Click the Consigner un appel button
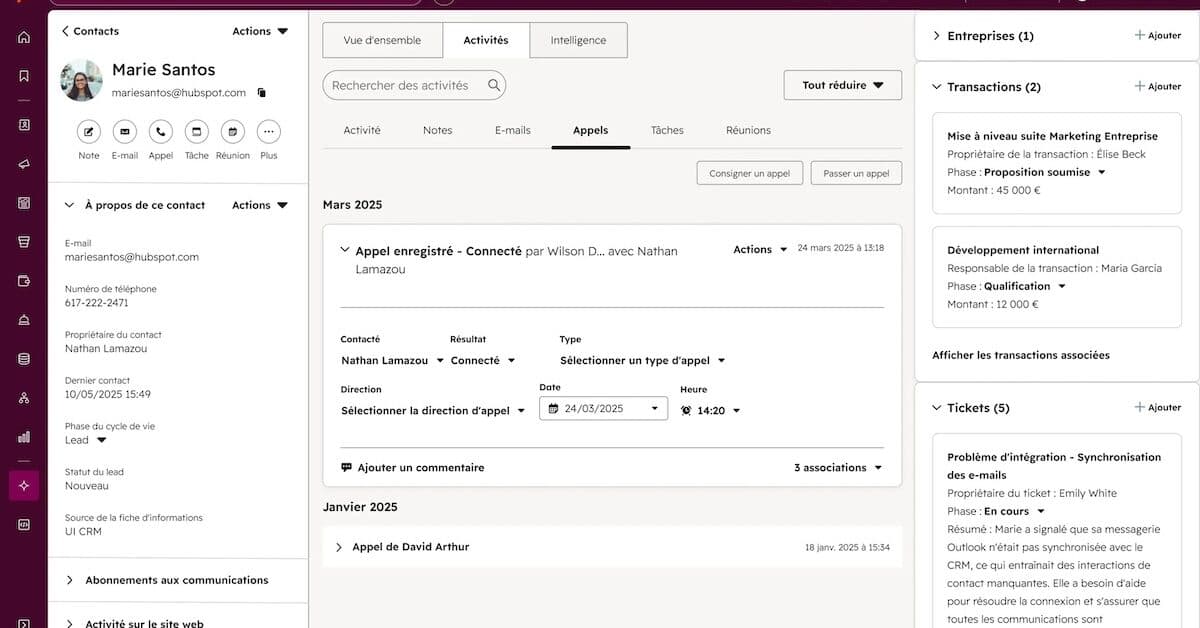Viewport: 1200px width, 628px height. [750, 173]
